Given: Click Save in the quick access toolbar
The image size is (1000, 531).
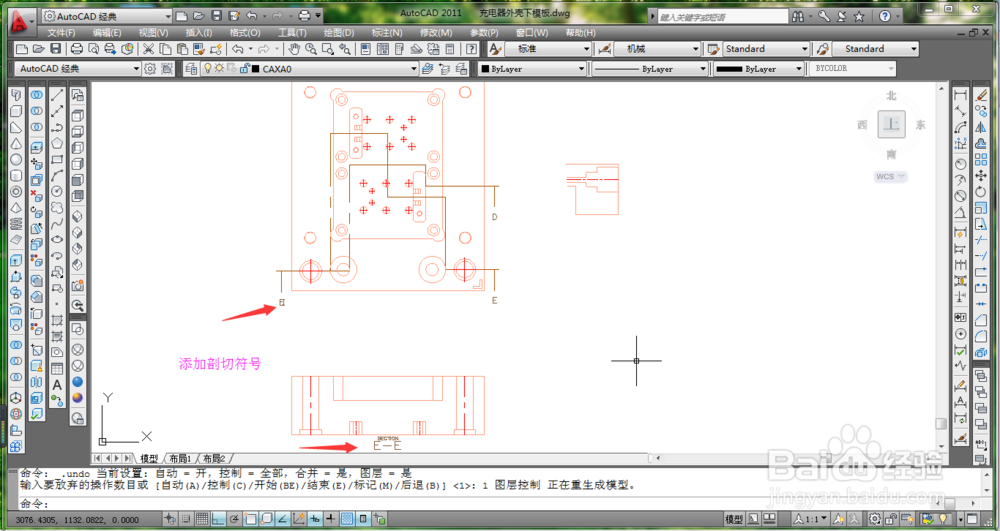Looking at the screenshot, I should click(x=216, y=16).
